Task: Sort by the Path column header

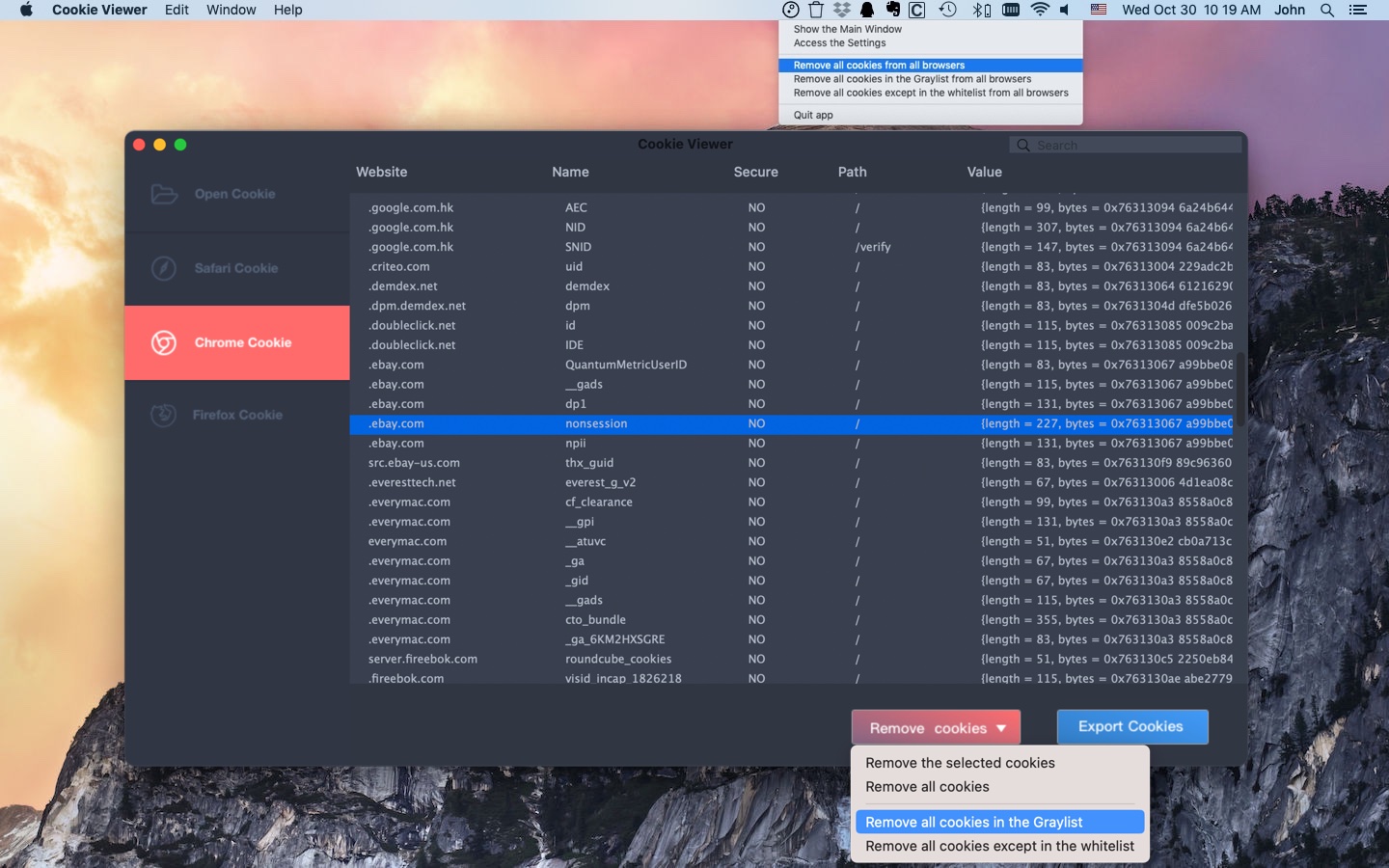Action: 853,172
